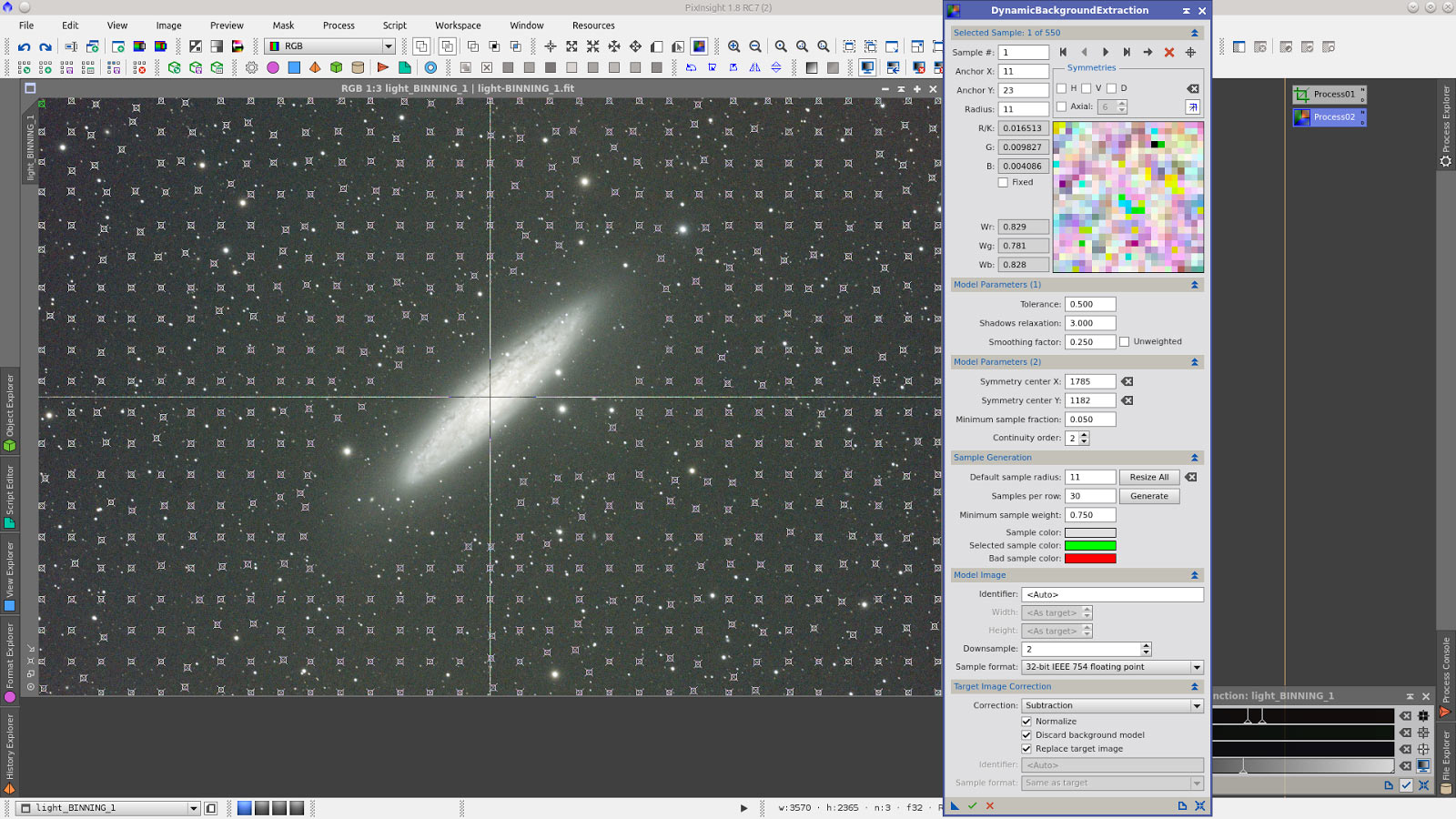
Task: Click the Zoom In magnifier icon
Action: pos(733,46)
